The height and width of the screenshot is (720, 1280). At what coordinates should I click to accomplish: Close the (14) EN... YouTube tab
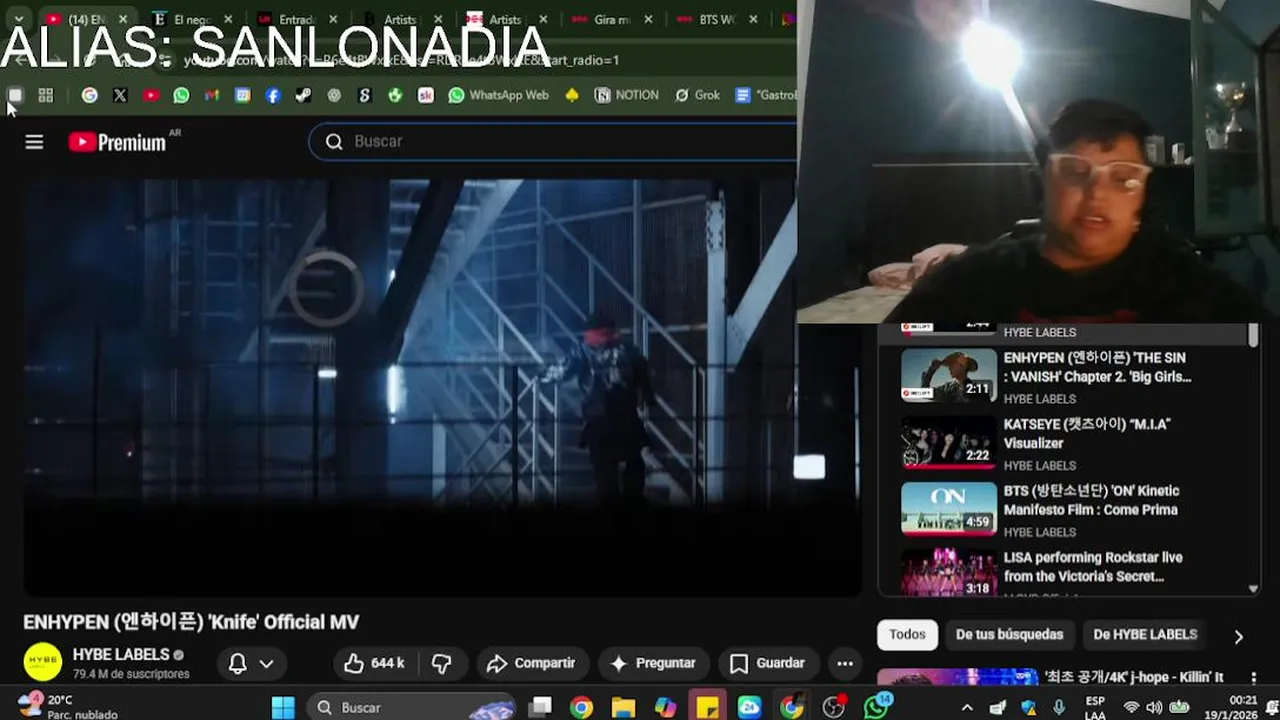(x=124, y=19)
